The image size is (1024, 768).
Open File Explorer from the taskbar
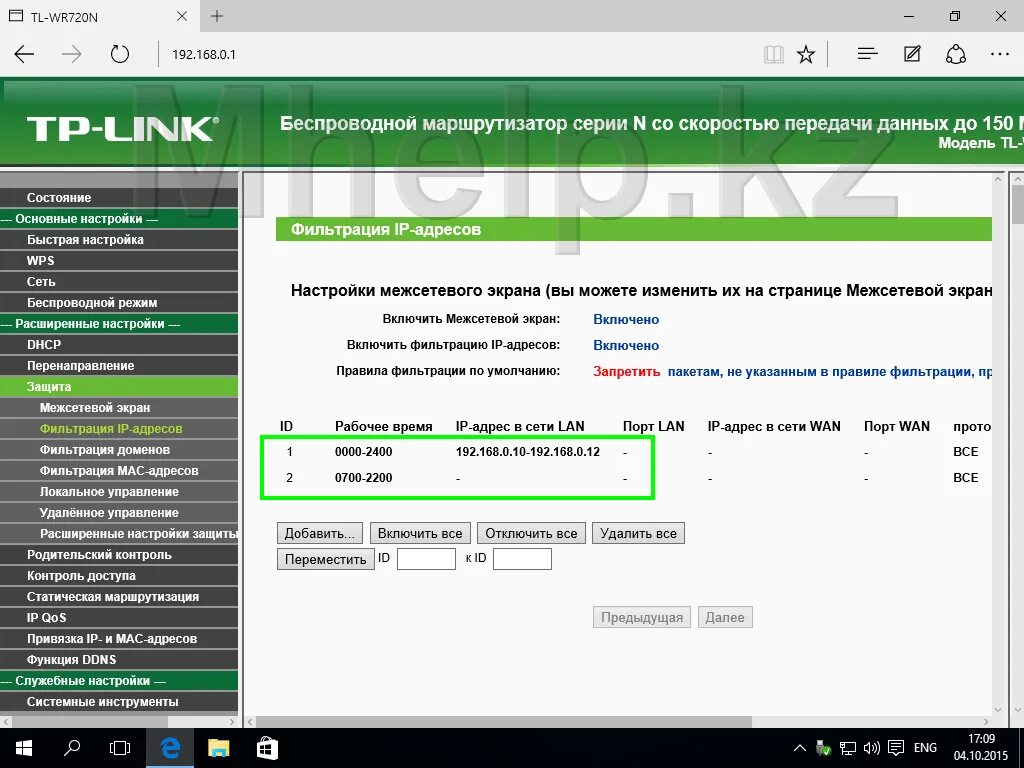[x=219, y=748]
